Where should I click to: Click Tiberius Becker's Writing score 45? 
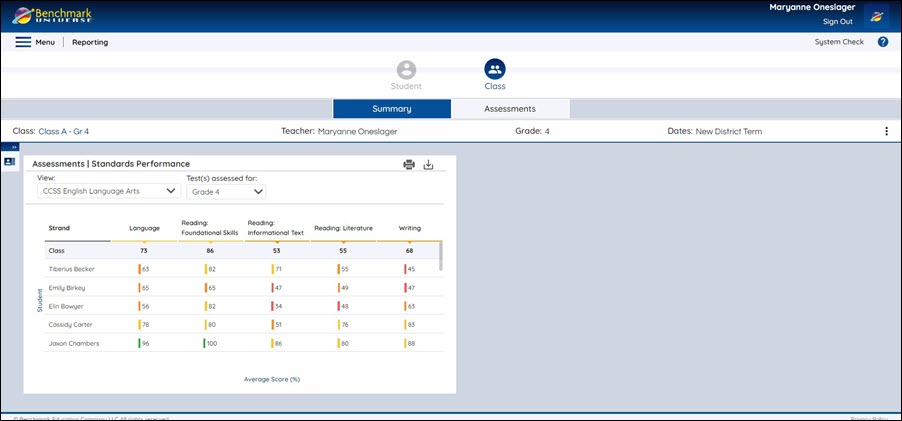tap(410, 269)
